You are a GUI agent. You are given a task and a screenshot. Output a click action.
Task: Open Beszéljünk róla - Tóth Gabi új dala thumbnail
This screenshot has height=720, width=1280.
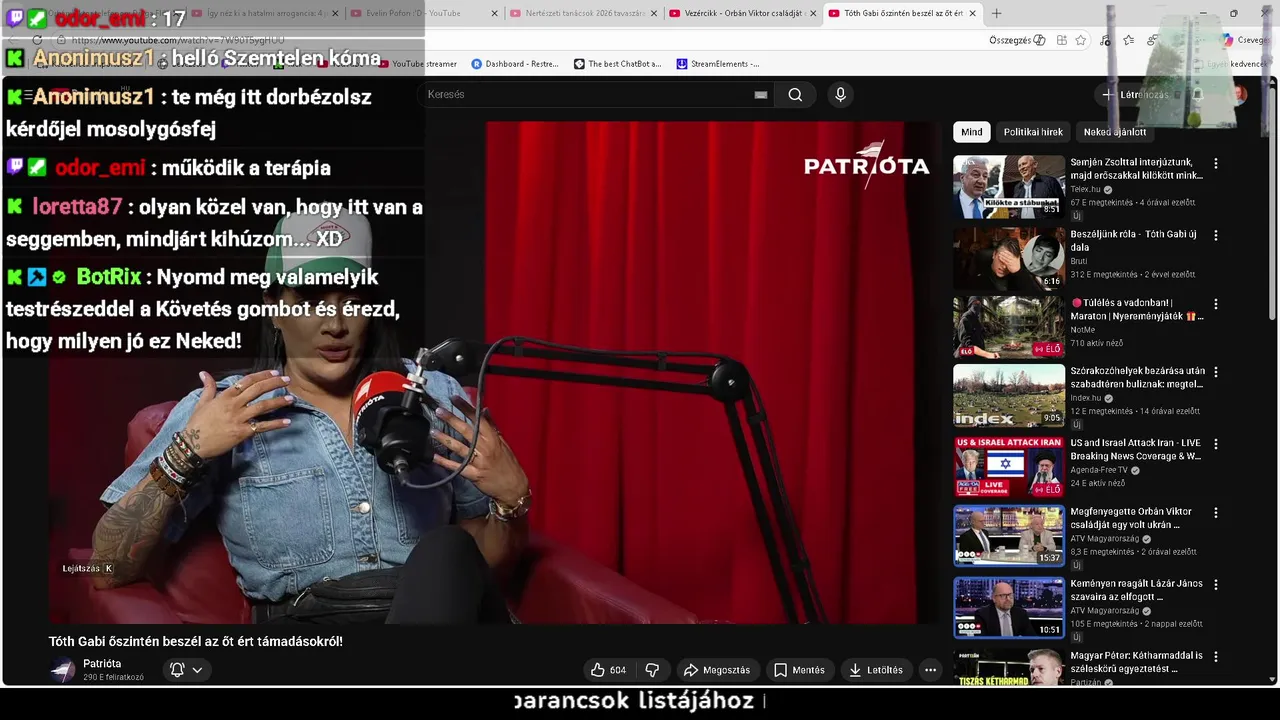(1009, 259)
